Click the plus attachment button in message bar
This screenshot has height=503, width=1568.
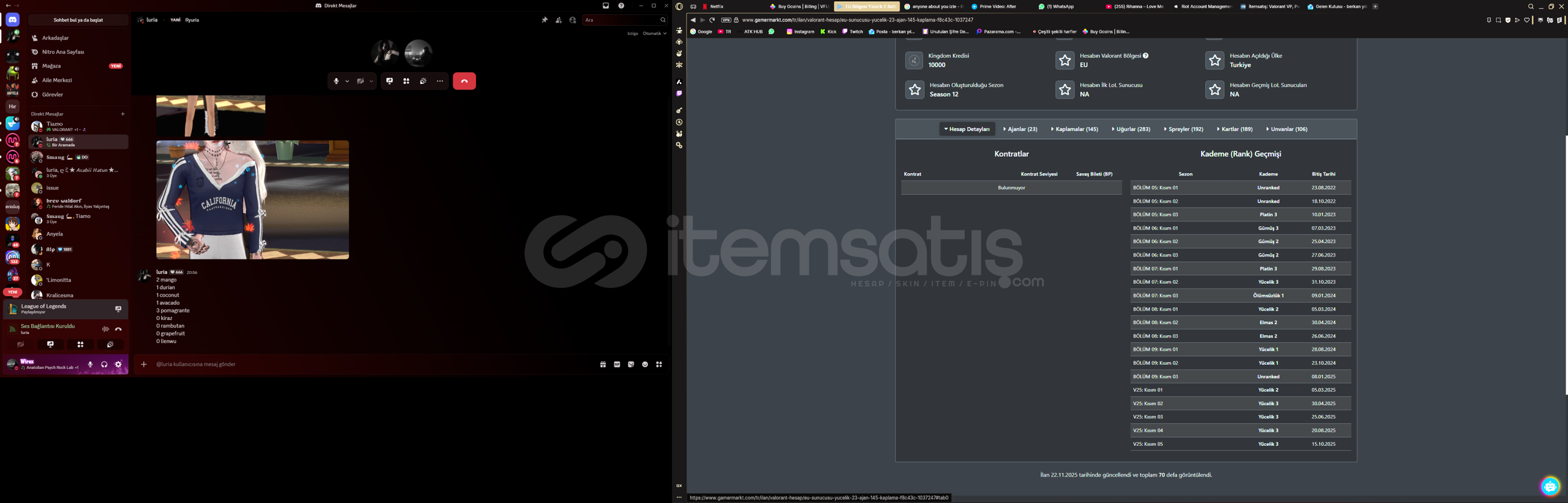(144, 365)
